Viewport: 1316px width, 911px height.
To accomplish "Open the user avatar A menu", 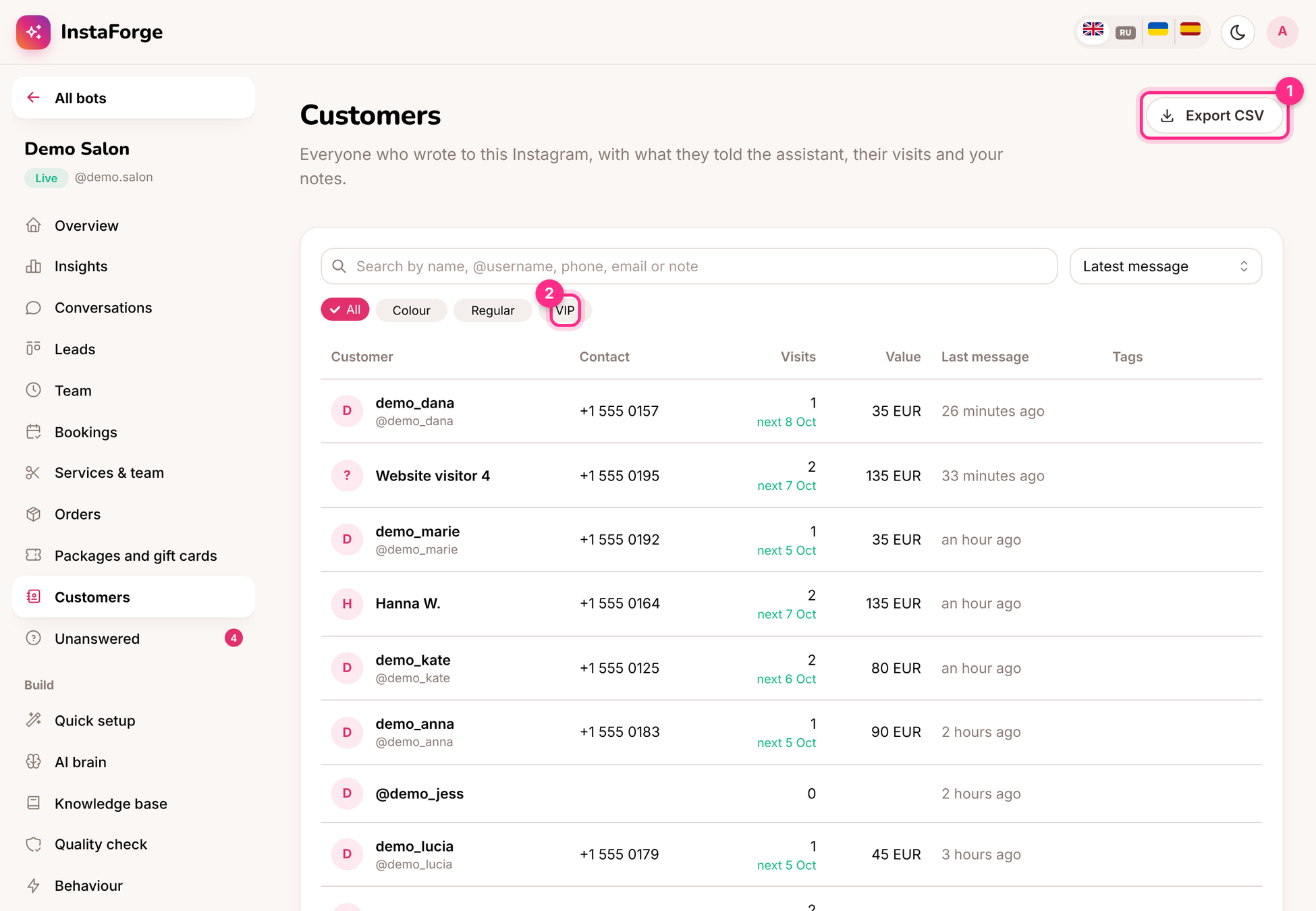I will [1282, 32].
